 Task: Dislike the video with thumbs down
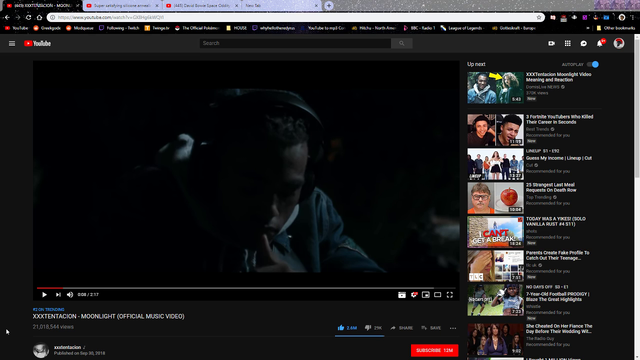(373, 328)
